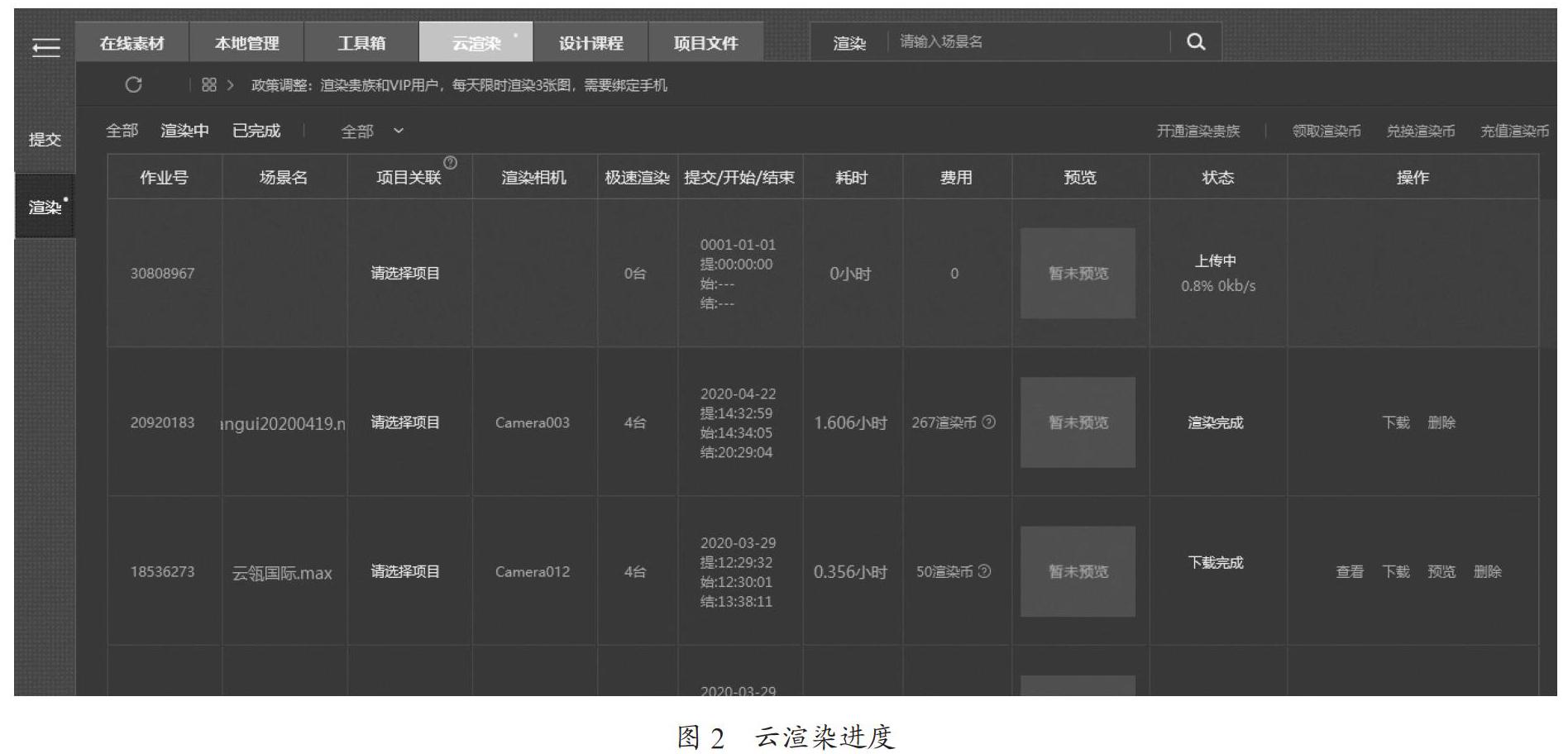
Task: Click 下载 for job 18536273
Action: click(1396, 571)
